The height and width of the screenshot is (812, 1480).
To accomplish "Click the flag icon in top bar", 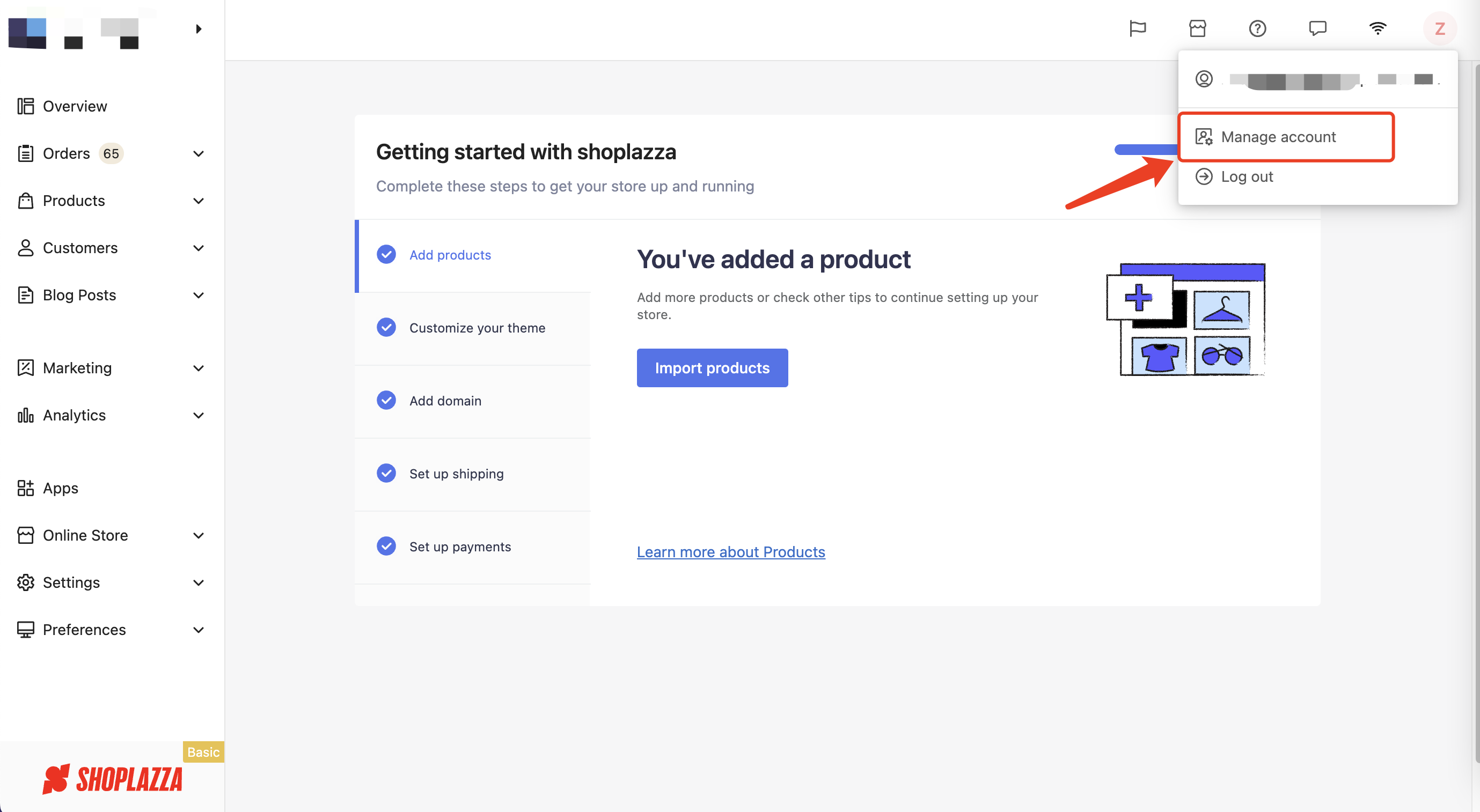I will pyautogui.click(x=1137, y=28).
